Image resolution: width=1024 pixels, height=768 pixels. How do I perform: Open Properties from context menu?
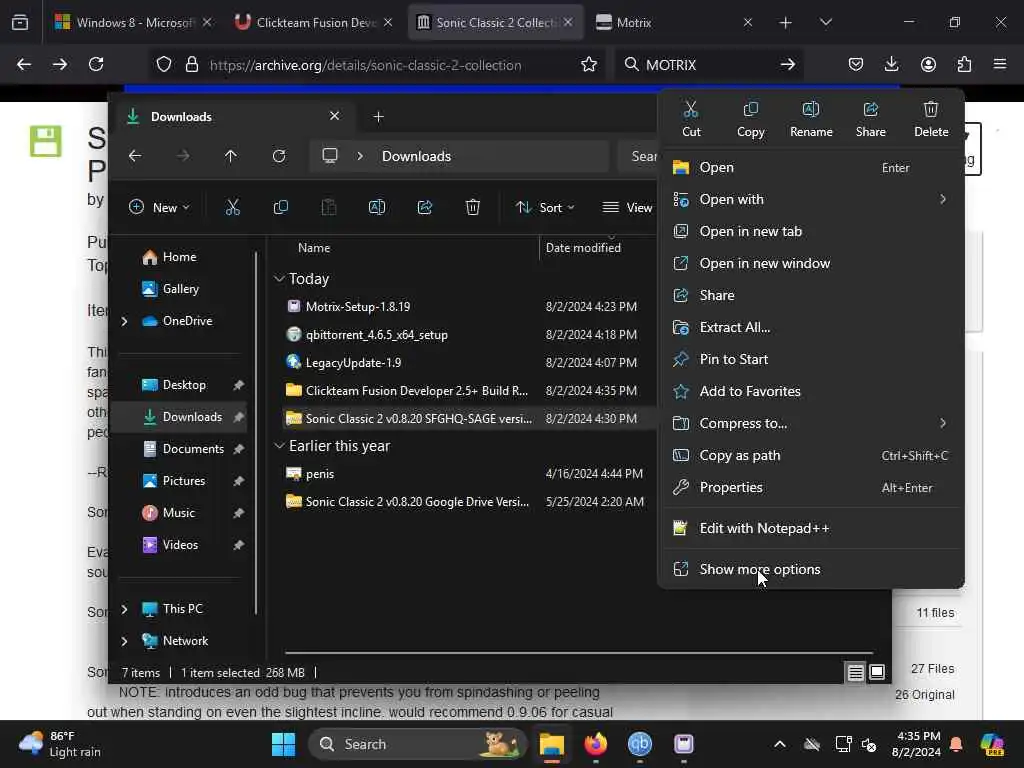(810, 487)
